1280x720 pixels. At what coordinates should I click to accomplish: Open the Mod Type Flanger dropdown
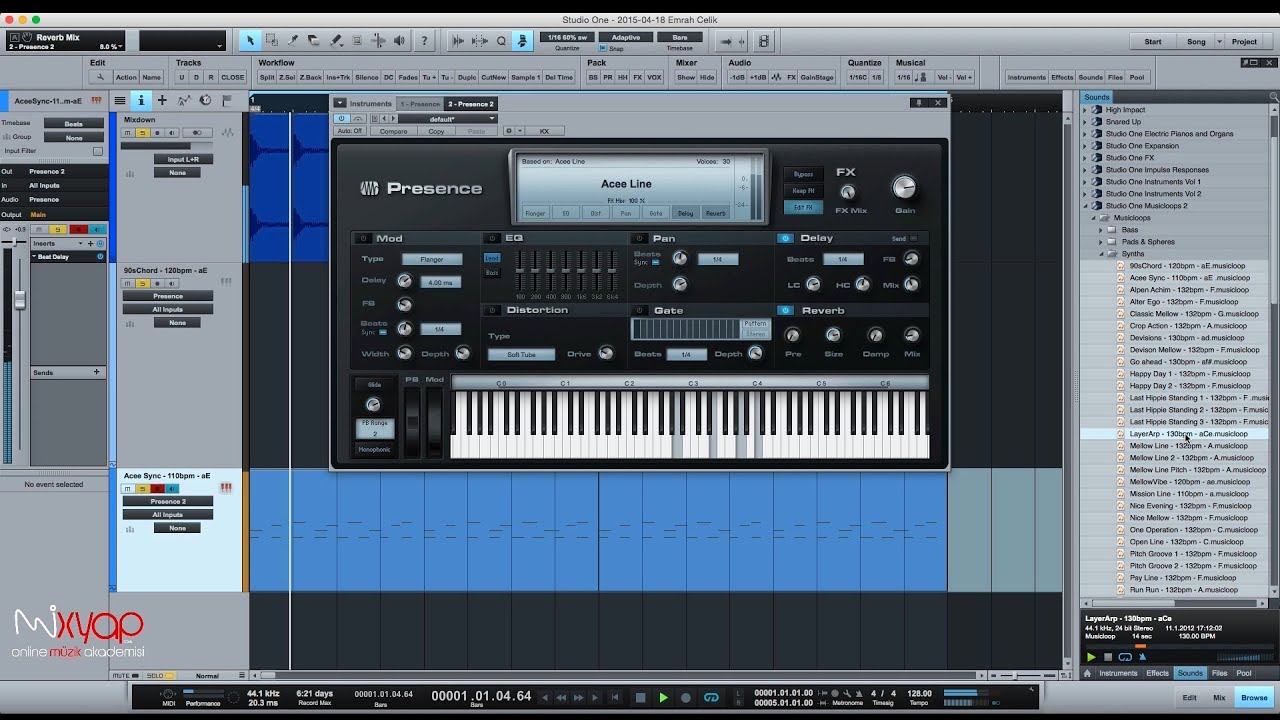432,259
